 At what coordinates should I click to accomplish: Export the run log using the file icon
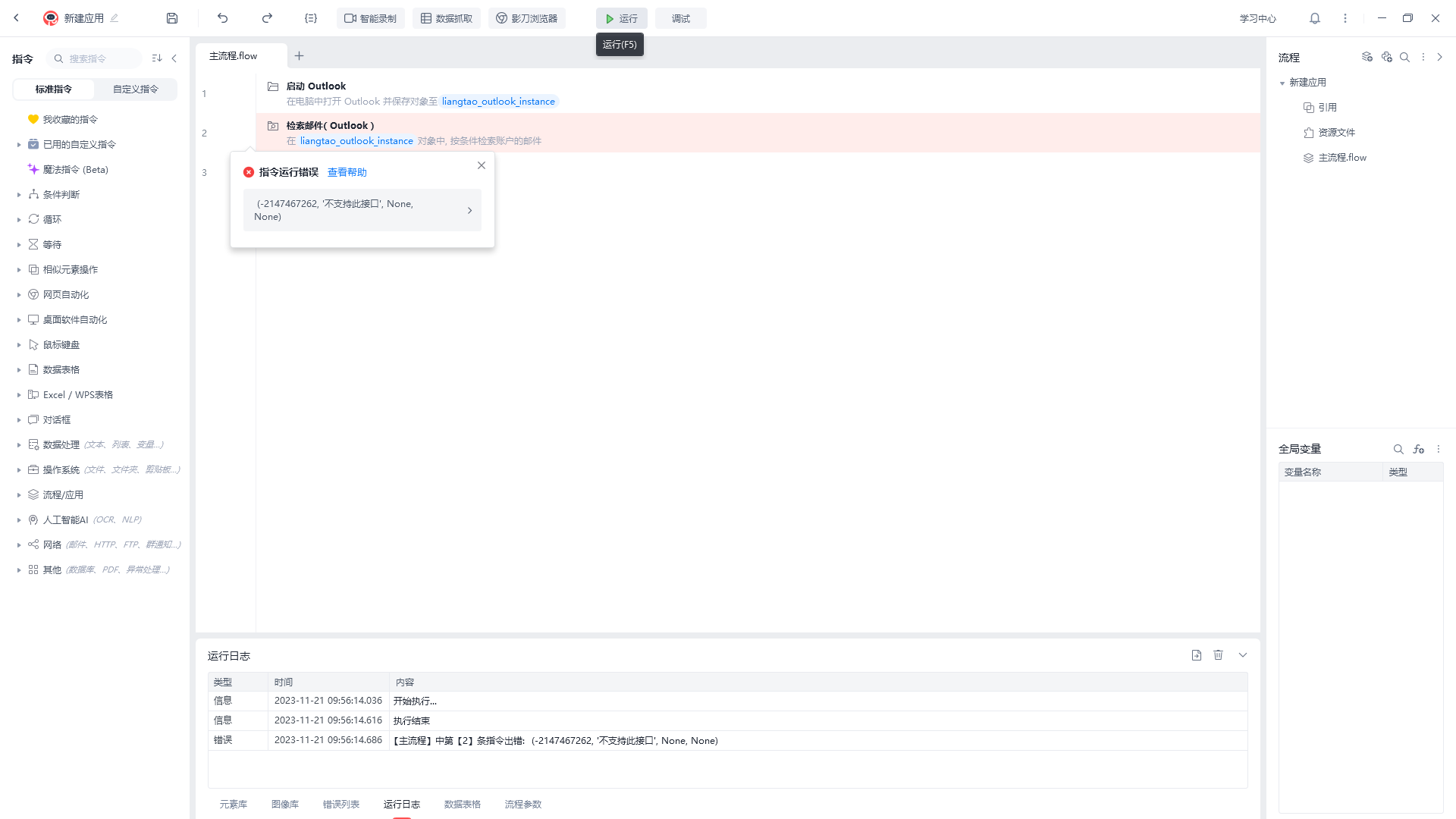pos(1197,655)
